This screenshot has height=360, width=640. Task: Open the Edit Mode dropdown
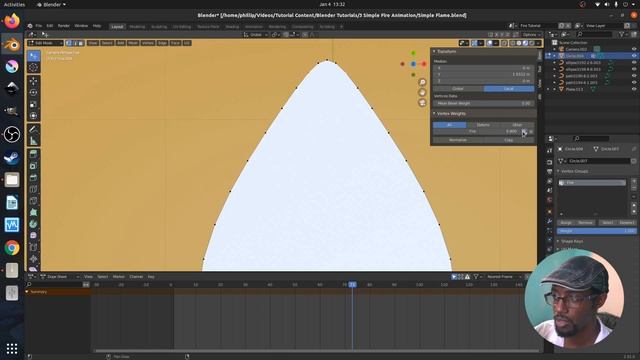click(x=45, y=43)
